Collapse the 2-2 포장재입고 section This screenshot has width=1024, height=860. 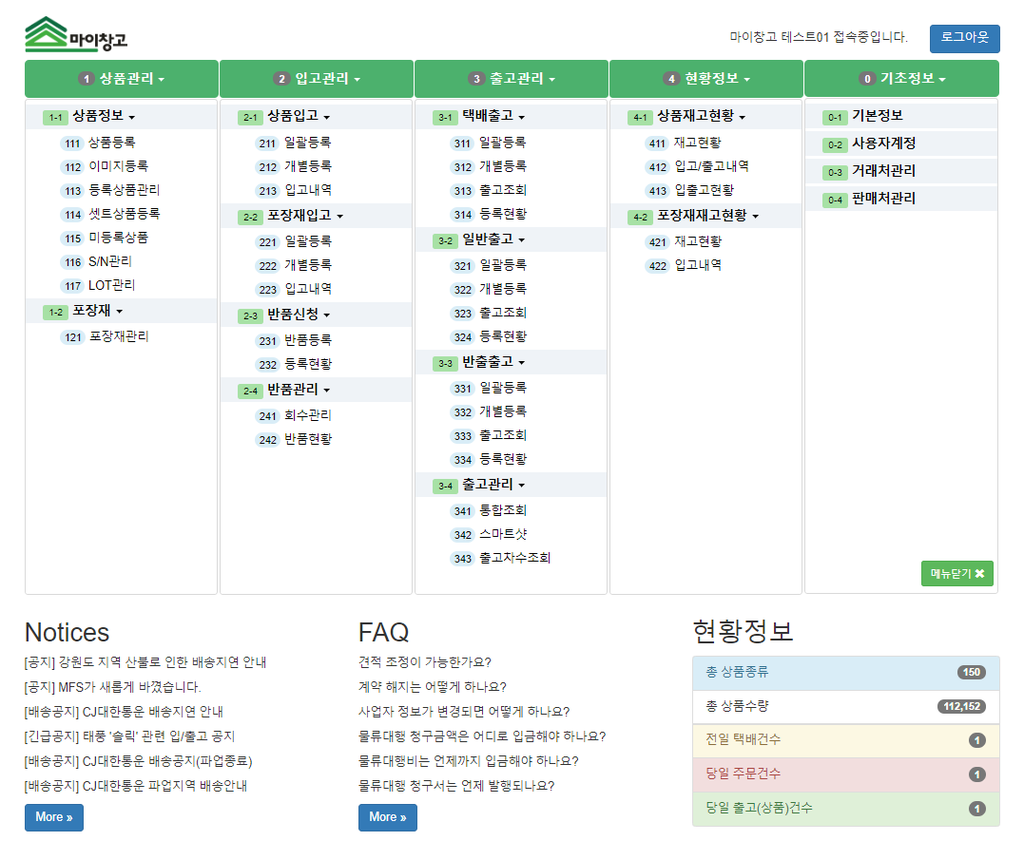(x=316, y=215)
